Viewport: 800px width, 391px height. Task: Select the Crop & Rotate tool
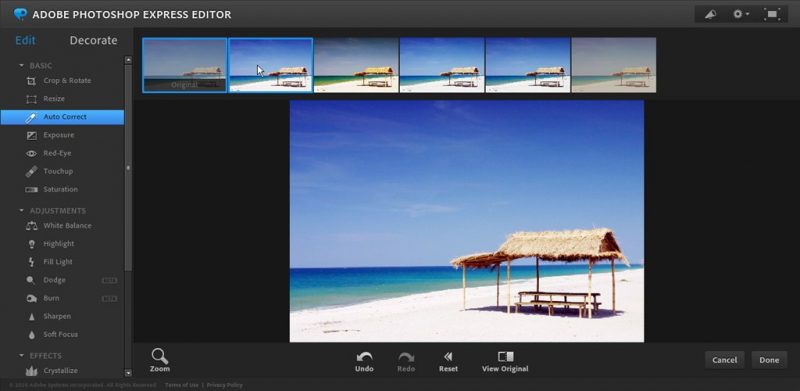62,81
